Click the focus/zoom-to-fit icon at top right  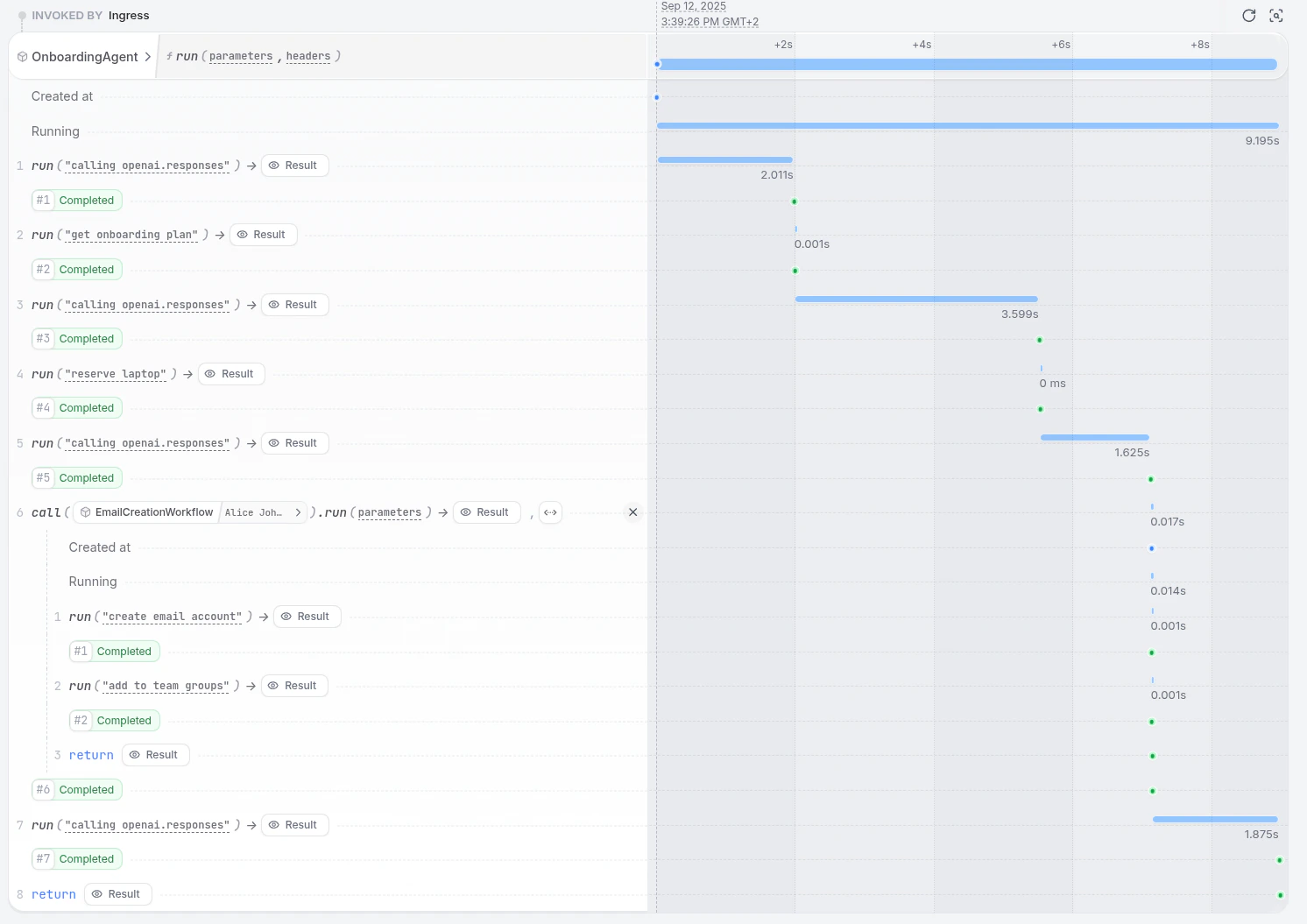tap(1276, 16)
